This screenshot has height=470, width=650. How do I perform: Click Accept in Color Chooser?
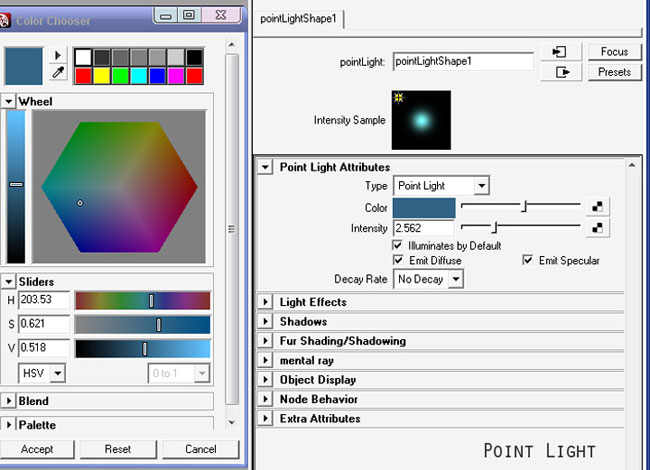pyautogui.click(x=37, y=449)
